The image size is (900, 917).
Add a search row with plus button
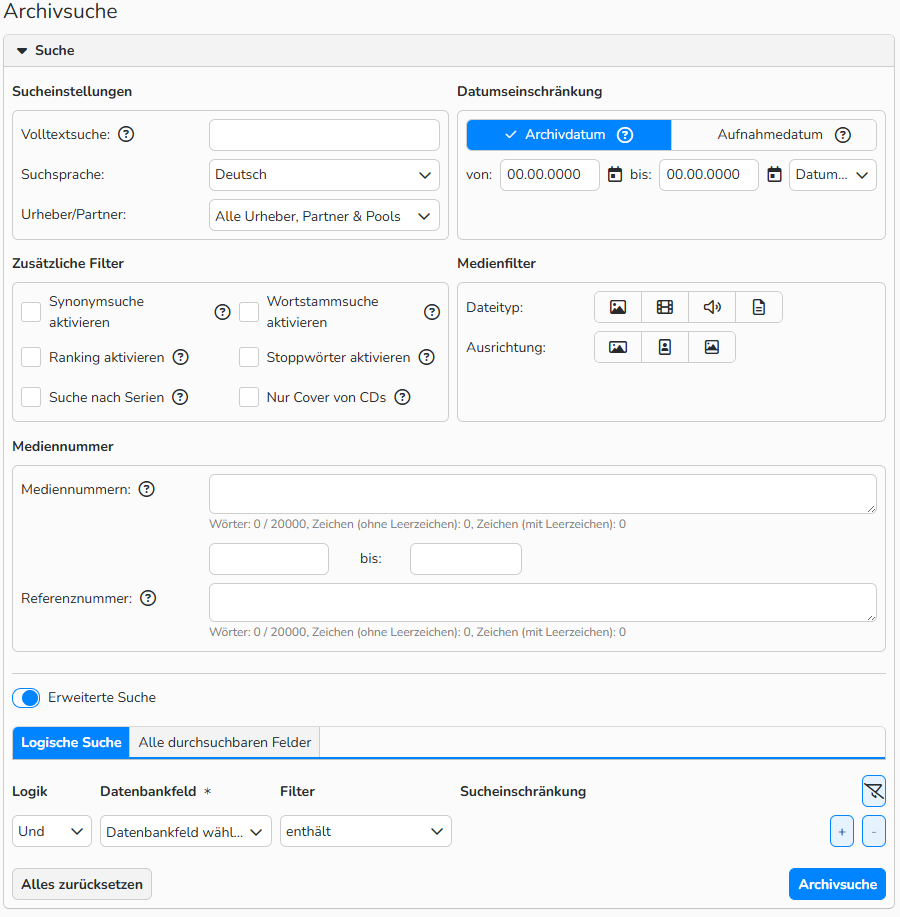842,832
